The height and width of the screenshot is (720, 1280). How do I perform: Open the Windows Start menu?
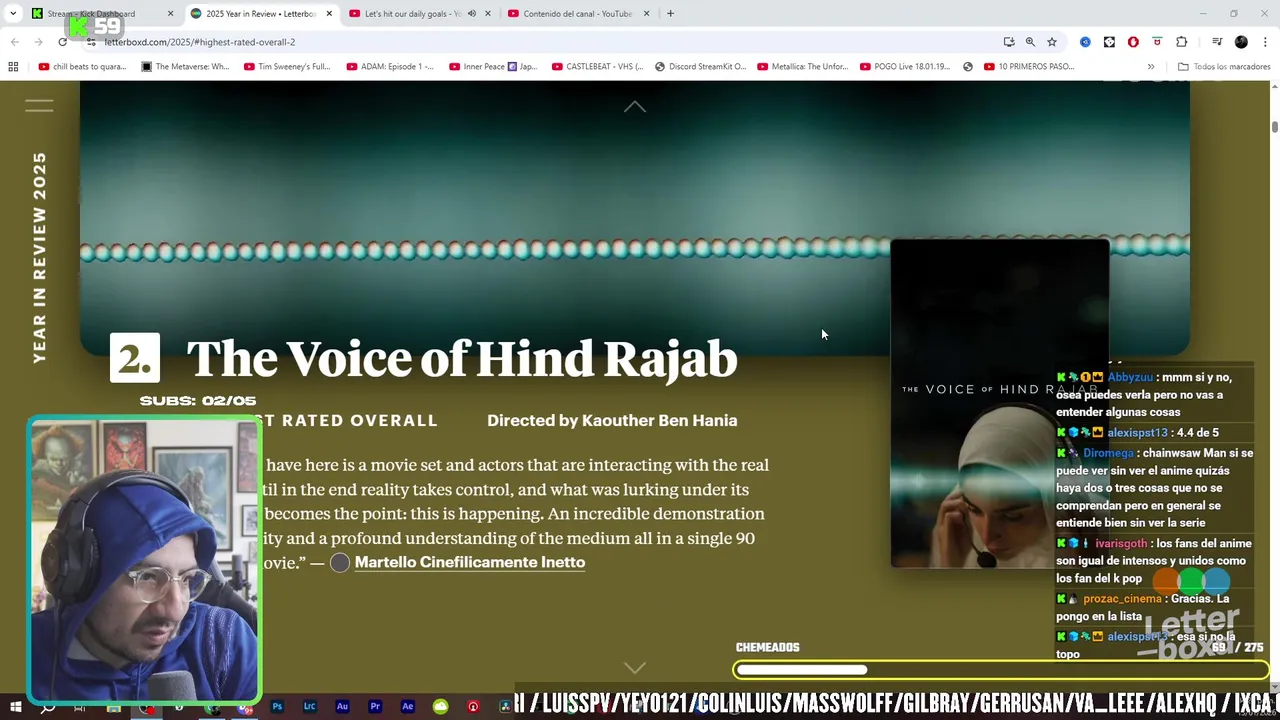(x=15, y=707)
